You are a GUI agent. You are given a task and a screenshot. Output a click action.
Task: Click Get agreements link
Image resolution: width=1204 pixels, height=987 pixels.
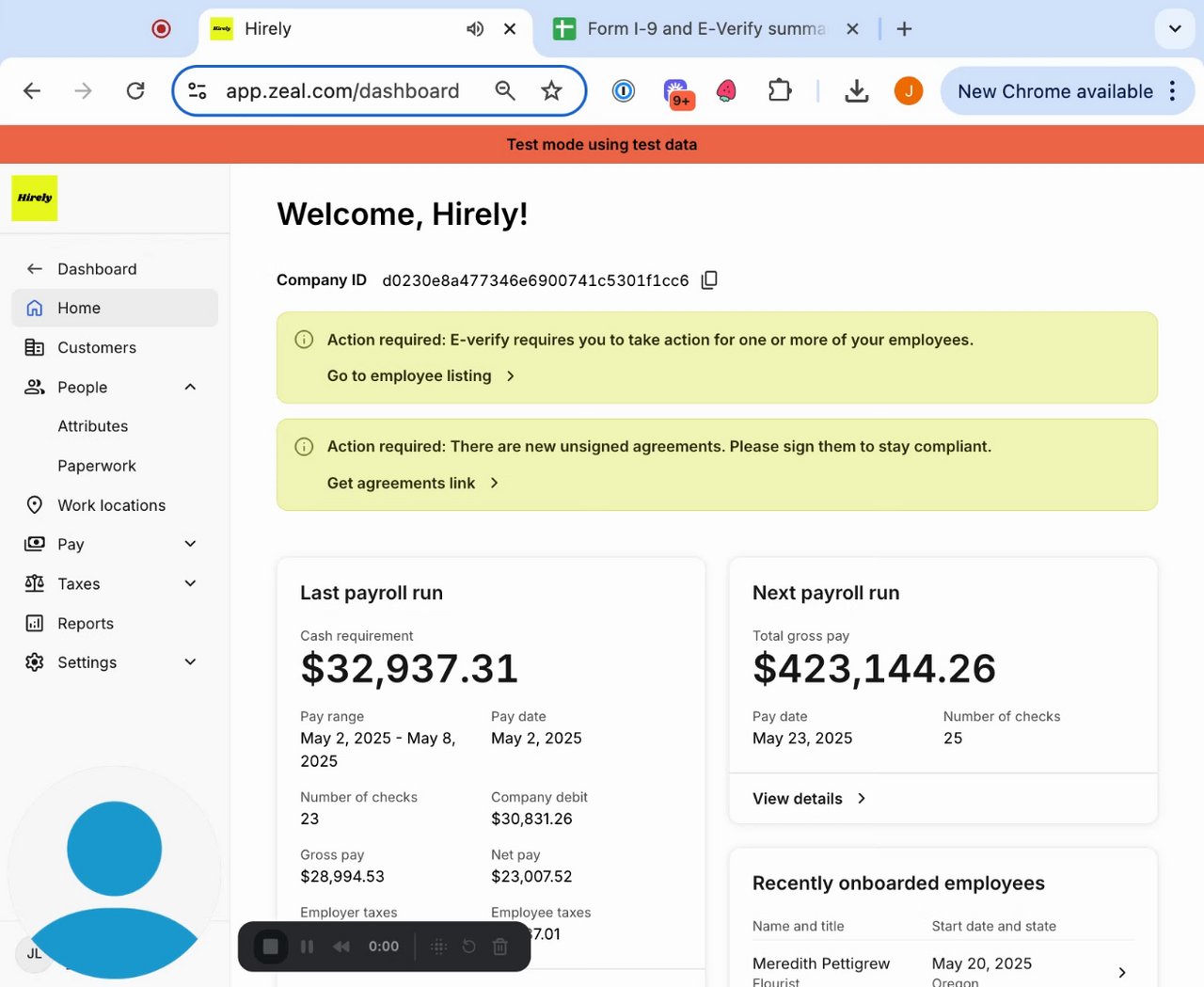[401, 484]
